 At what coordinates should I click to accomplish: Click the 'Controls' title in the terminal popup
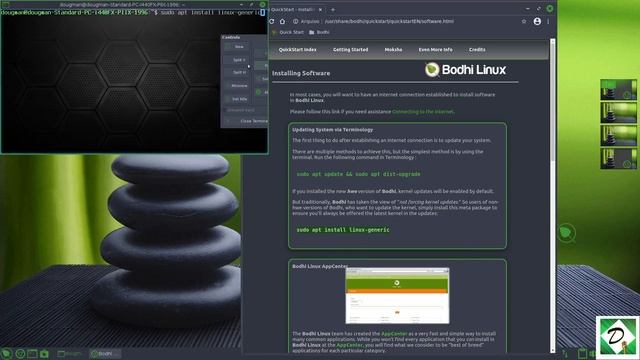231,38
